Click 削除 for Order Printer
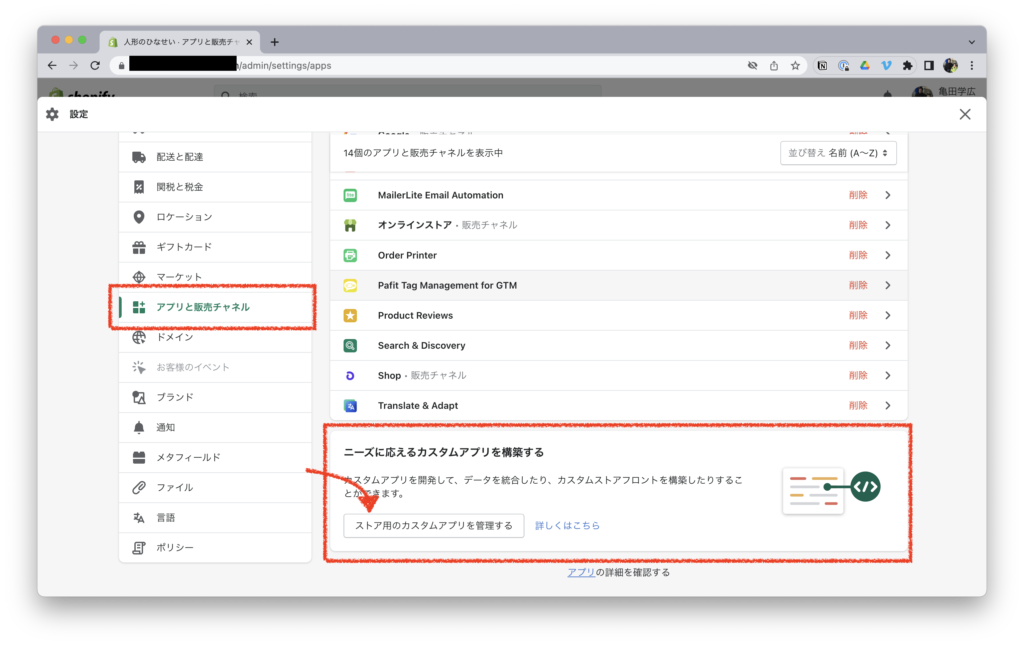The width and height of the screenshot is (1024, 646). [x=858, y=255]
